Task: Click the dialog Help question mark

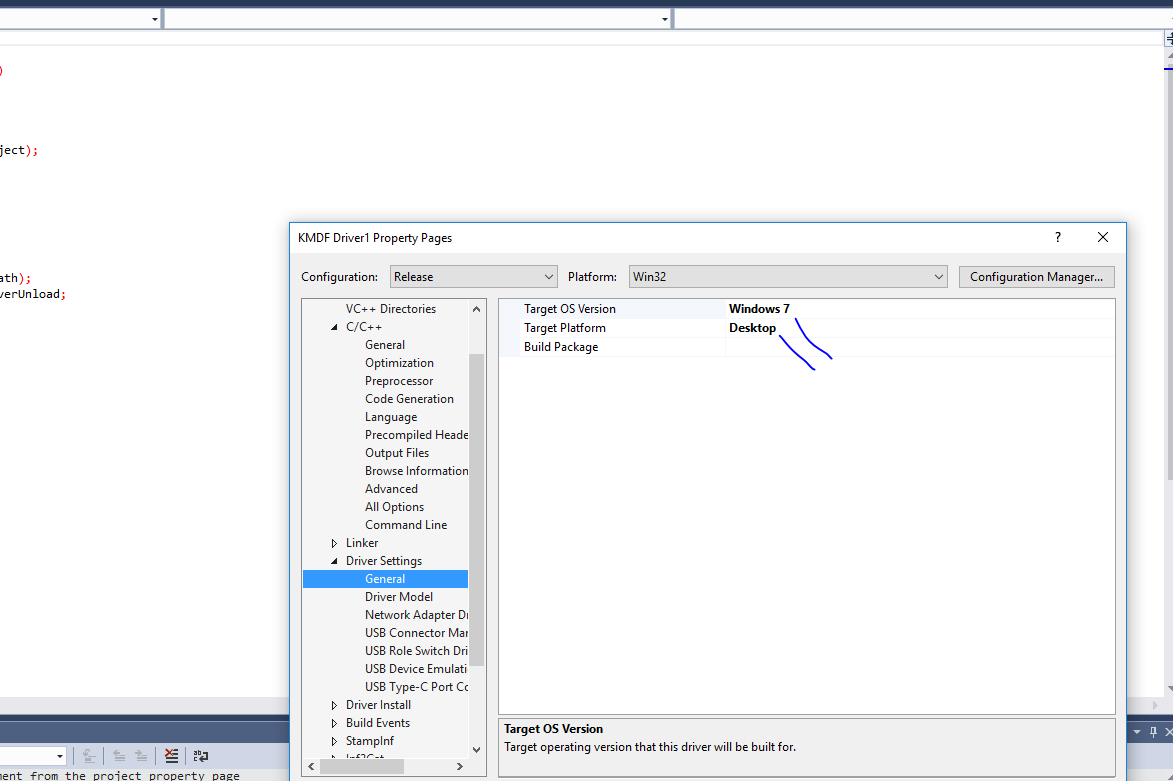Action: pyautogui.click(x=1058, y=237)
